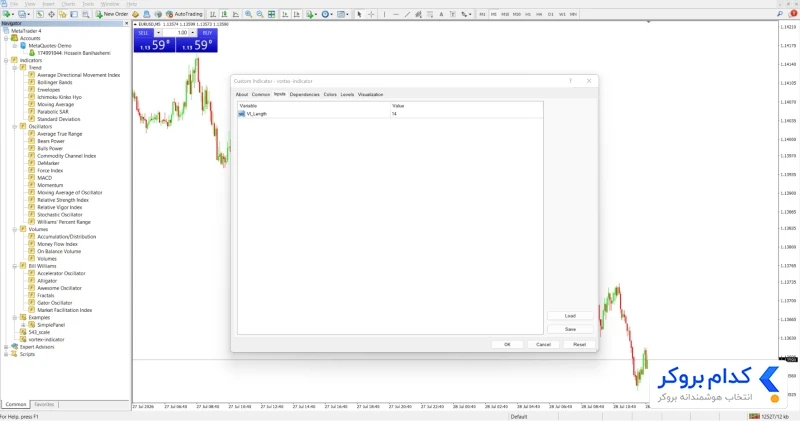The height and width of the screenshot is (421, 800).
Task: Select the M15 timeframe
Action: 505,14
